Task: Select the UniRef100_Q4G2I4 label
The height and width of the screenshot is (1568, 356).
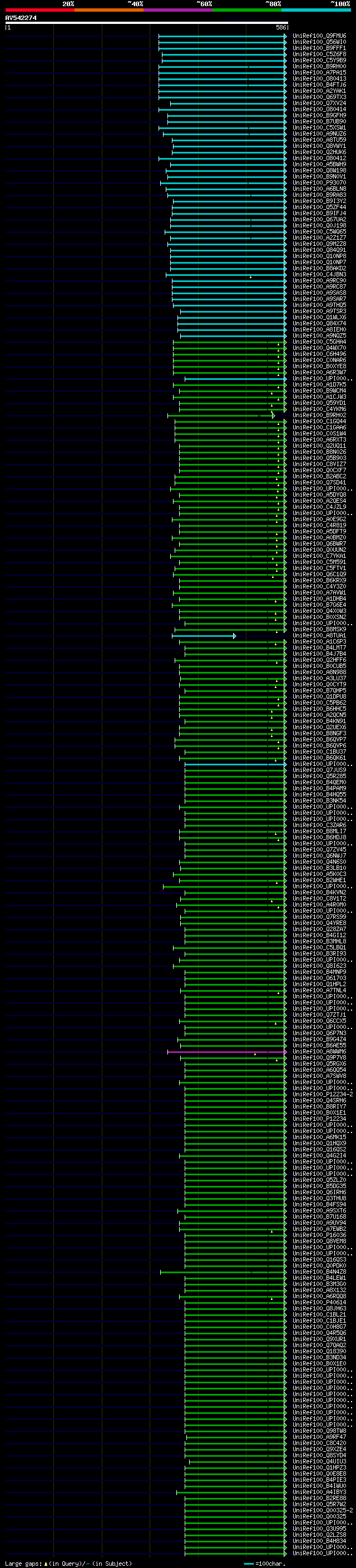Action: tap(319, 1155)
